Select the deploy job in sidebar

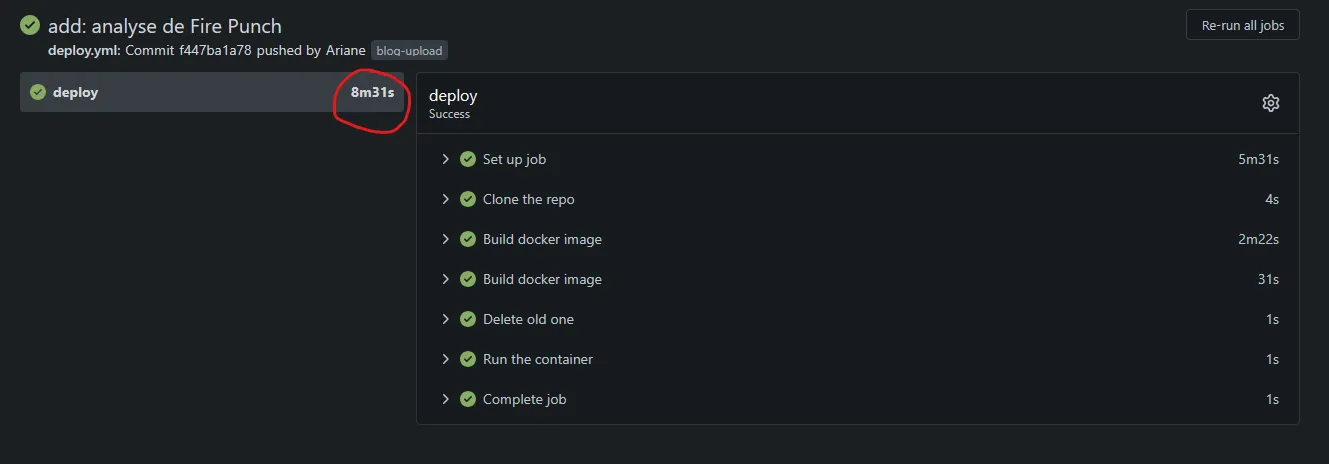pos(211,92)
